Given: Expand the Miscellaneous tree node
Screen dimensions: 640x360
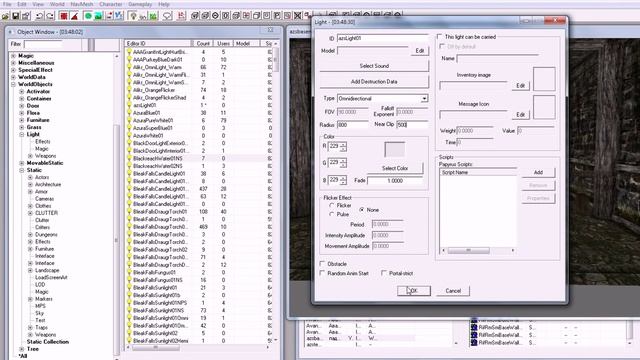Looking at the screenshot, I should pos(13,63).
